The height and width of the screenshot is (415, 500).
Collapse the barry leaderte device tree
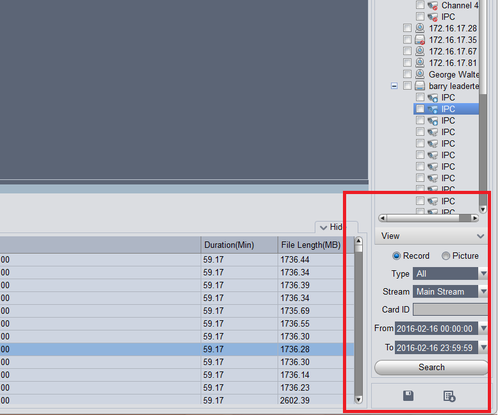(394, 86)
